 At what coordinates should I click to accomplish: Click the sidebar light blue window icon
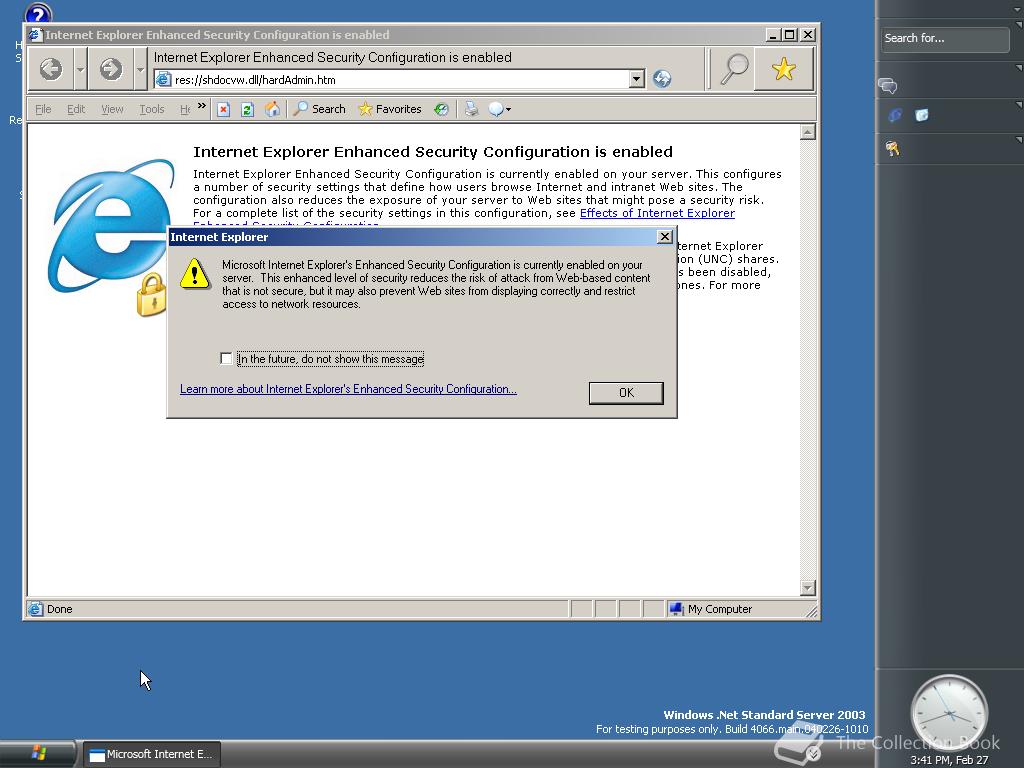pyautogui.click(x=921, y=116)
